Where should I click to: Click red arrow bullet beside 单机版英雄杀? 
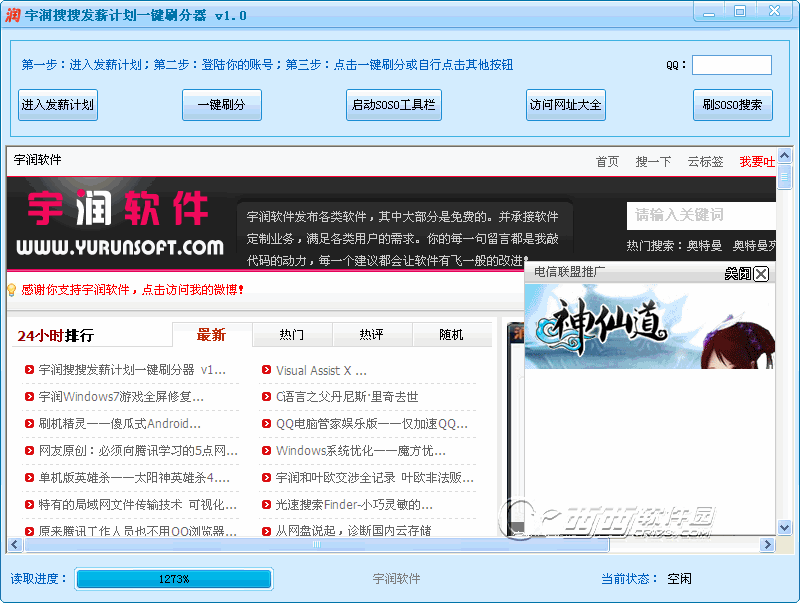pyautogui.click(x=30, y=478)
